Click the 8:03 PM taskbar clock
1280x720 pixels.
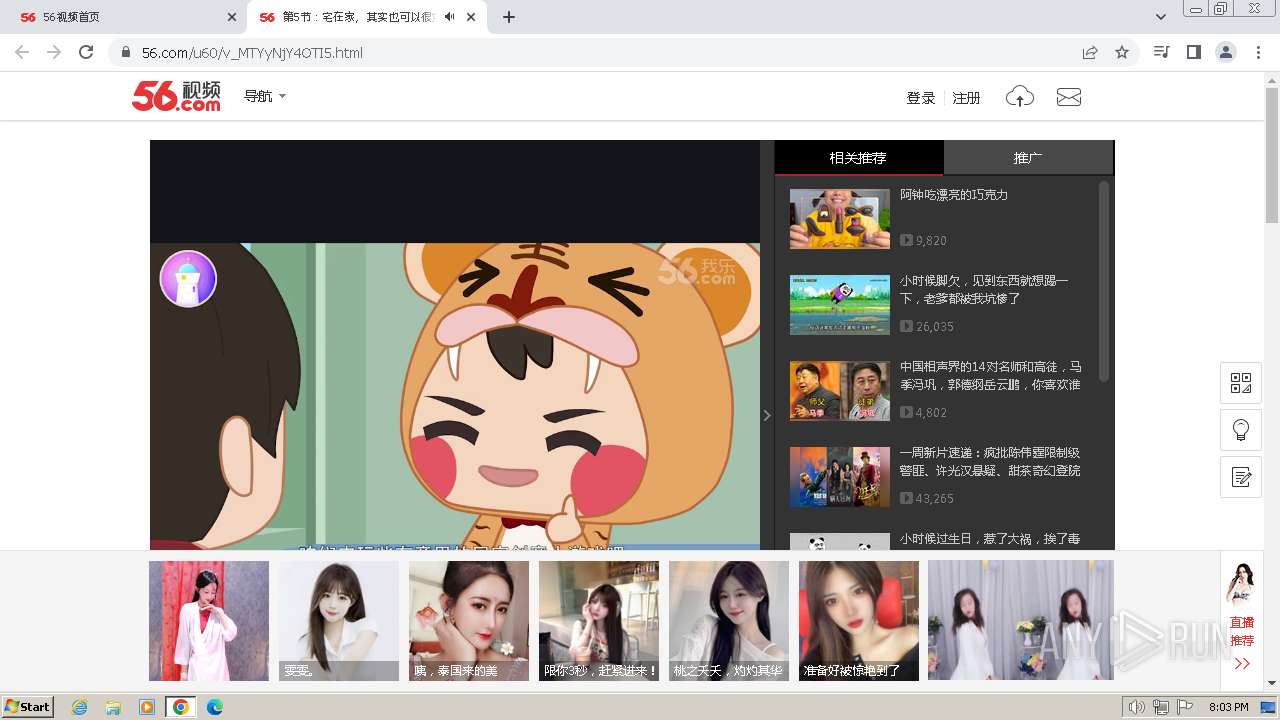(1228, 707)
